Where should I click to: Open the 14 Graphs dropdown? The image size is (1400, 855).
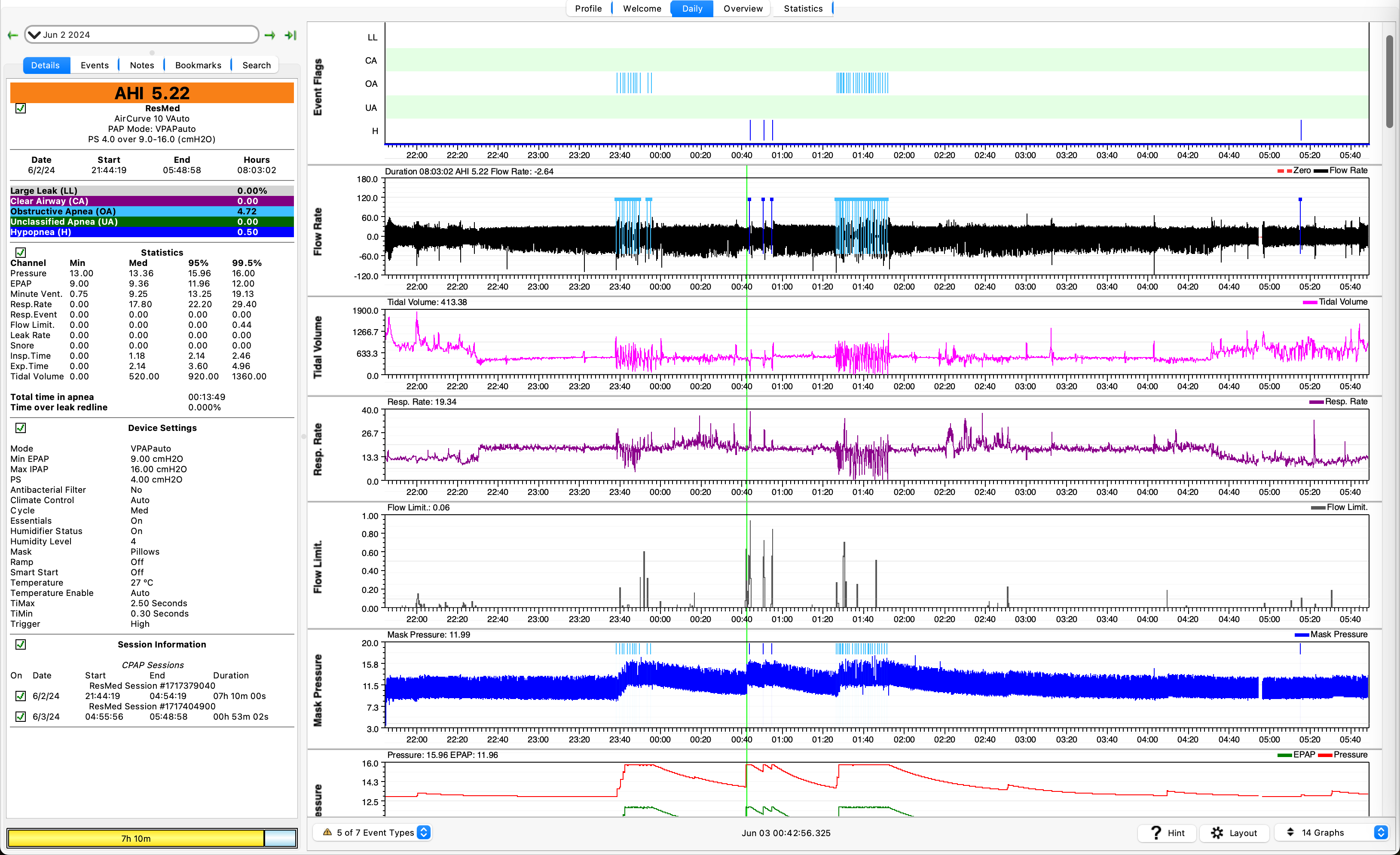[x=1331, y=833]
